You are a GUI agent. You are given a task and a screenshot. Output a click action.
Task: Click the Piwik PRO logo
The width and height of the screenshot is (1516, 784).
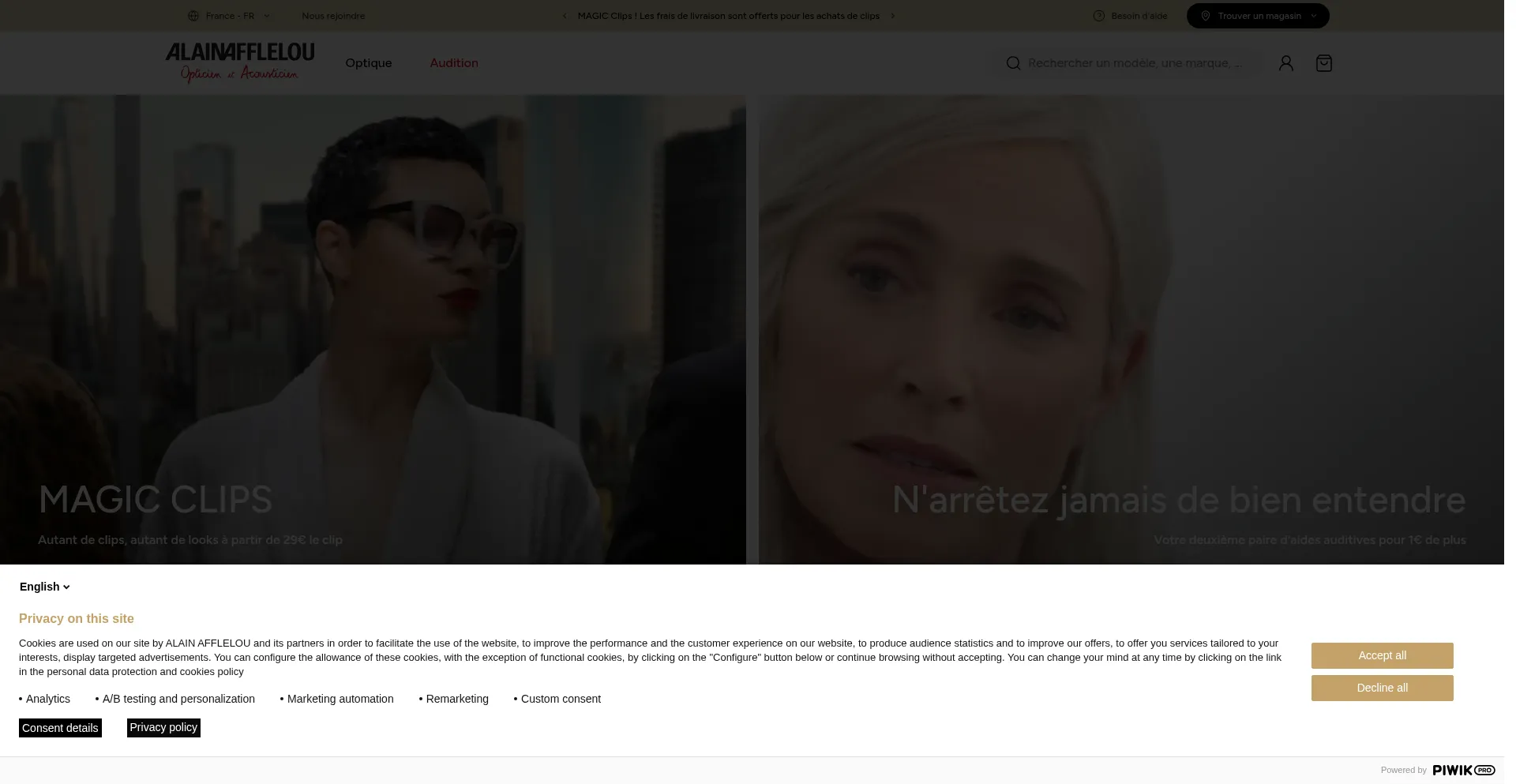click(x=1463, y=770)
